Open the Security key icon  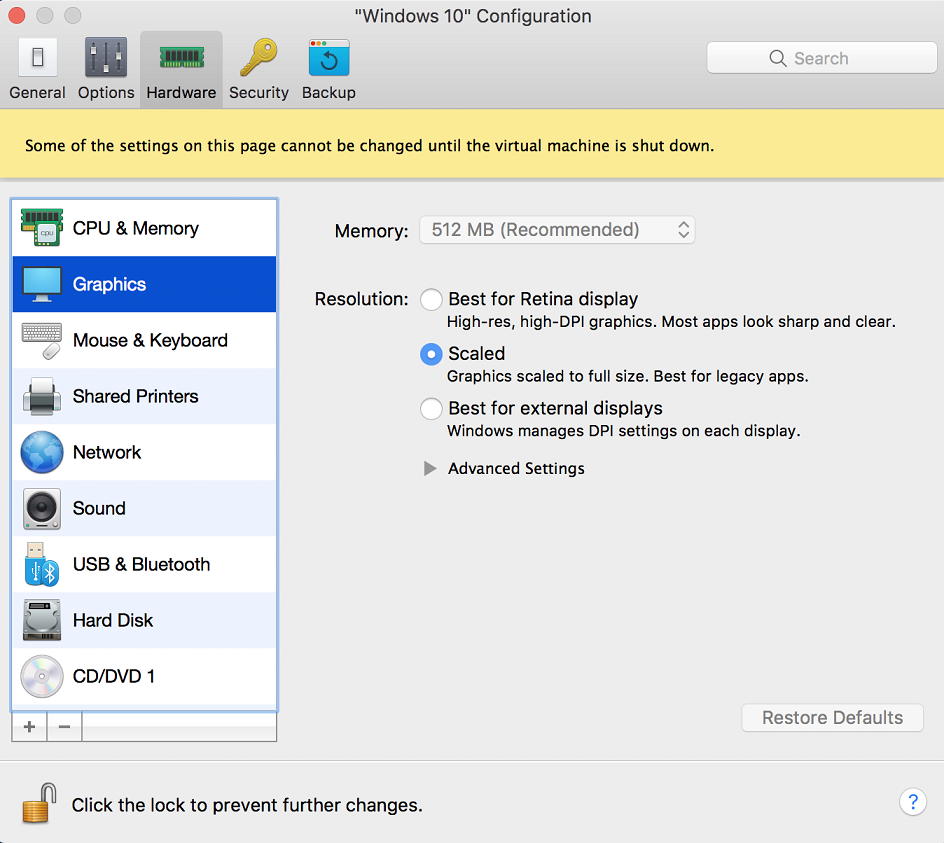(x=258, y=57)
